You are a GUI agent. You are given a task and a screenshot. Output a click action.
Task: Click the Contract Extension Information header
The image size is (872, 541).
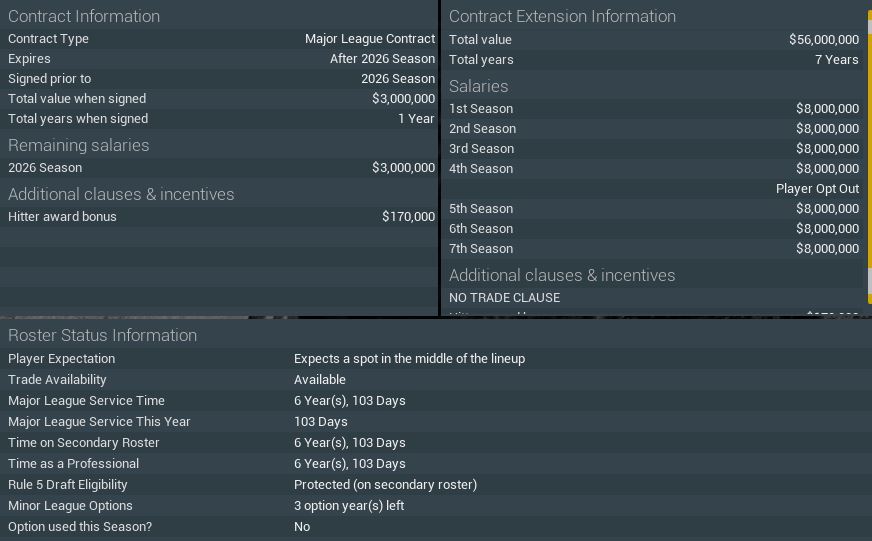tap(562, 16)
